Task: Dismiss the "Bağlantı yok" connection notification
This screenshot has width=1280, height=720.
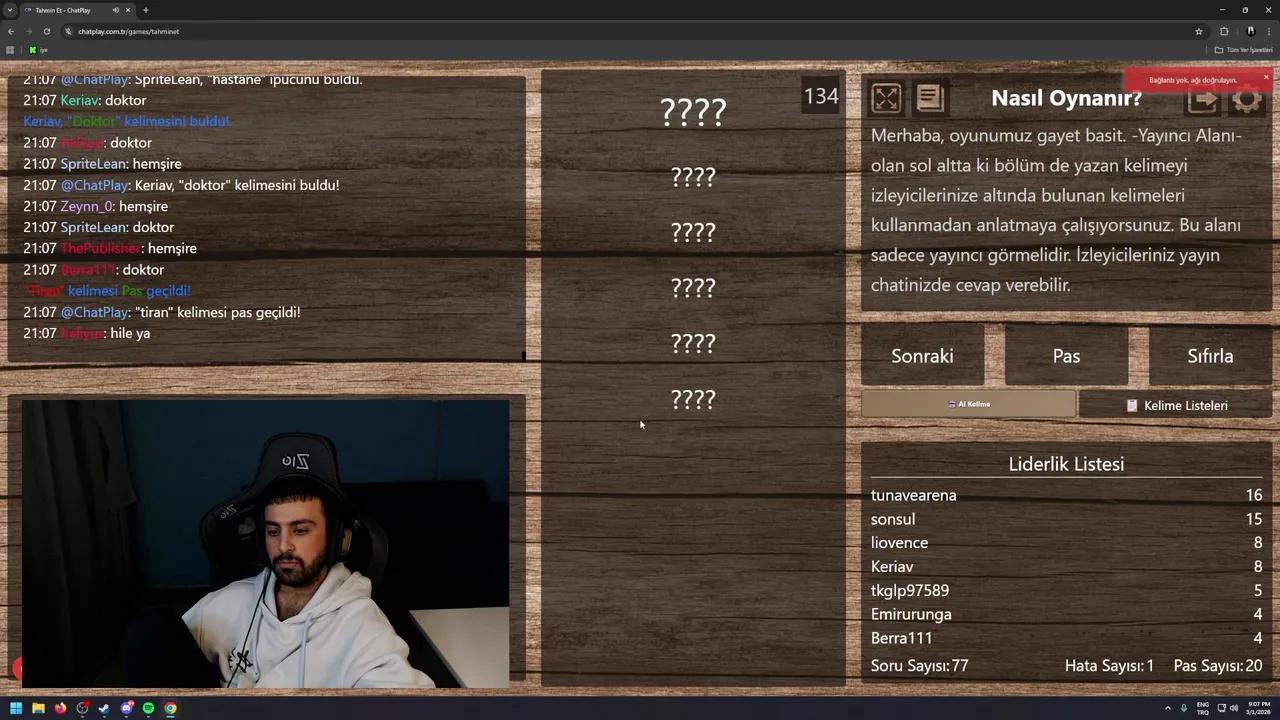Action: 1266,77
